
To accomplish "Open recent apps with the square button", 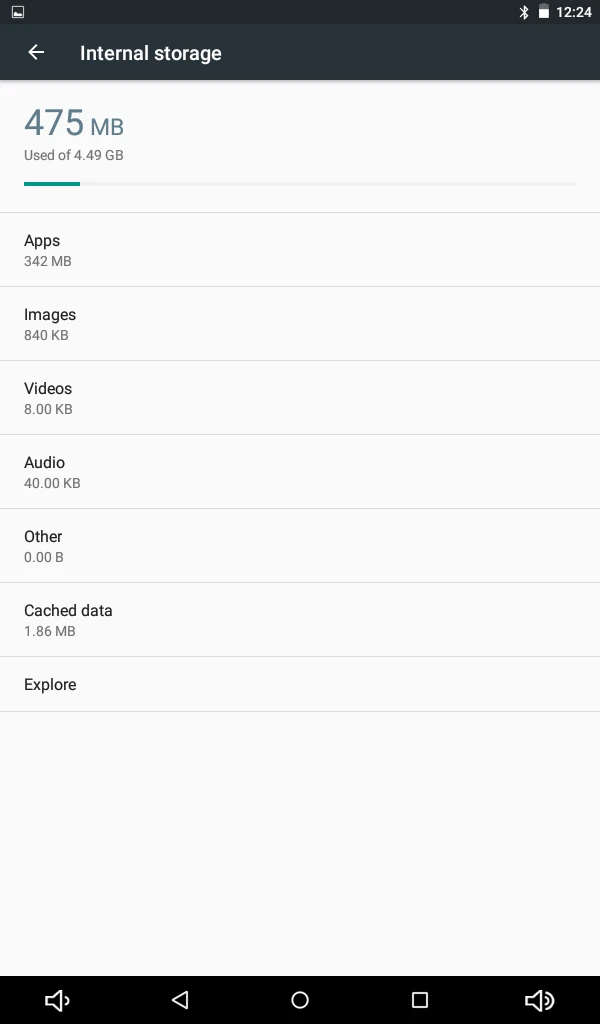I will pyautogui.click(x=420, y=1000).
